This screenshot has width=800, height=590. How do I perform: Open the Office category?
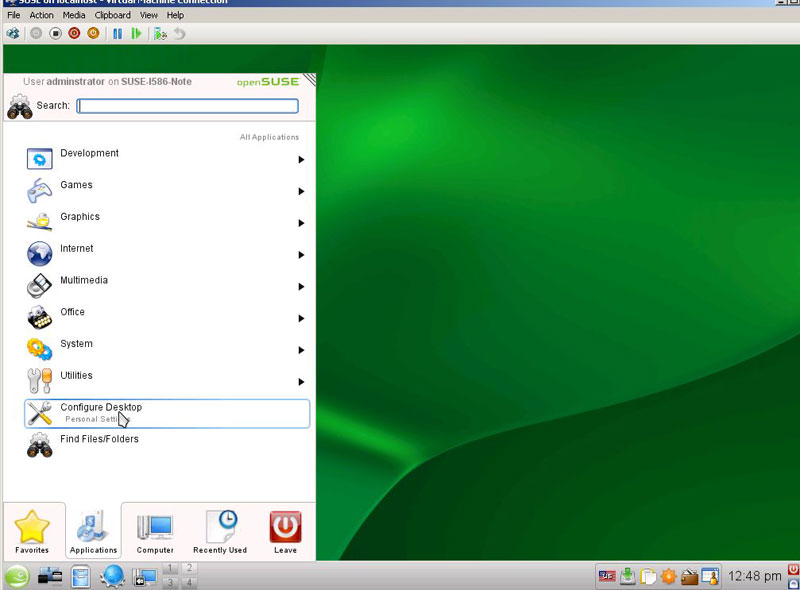coord(167,317)
